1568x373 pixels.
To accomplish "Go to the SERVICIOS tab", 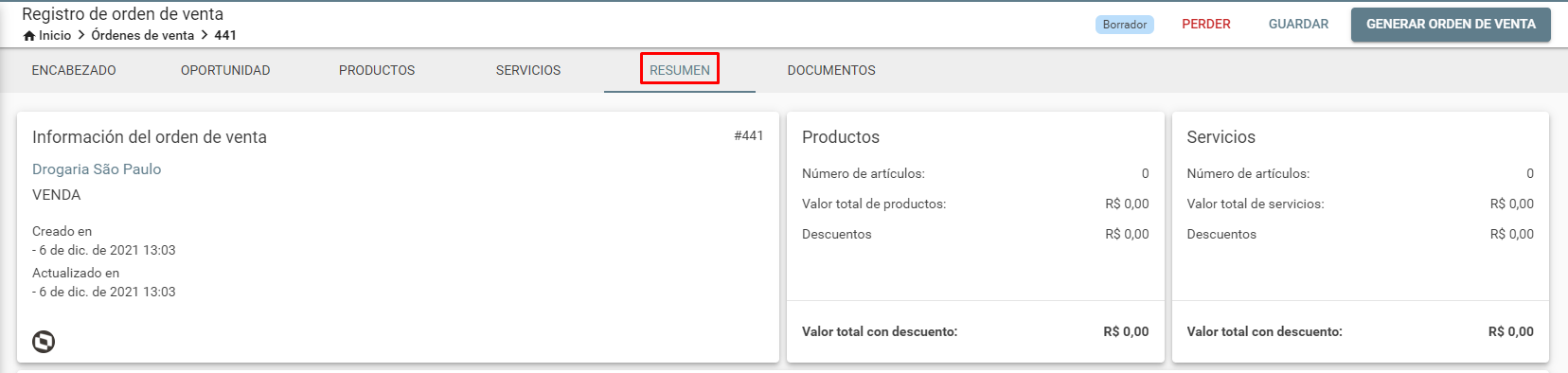I will [x=528, y=70].
